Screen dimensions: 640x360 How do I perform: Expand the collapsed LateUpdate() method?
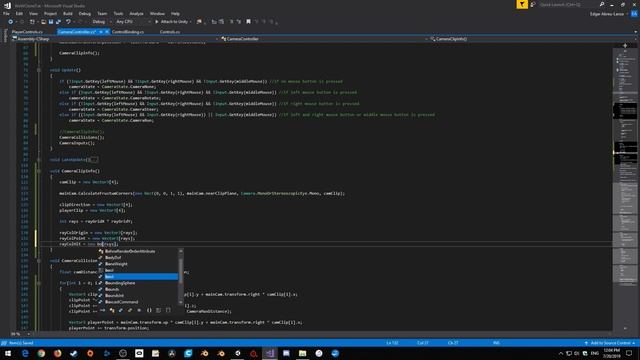pos(39,160)
